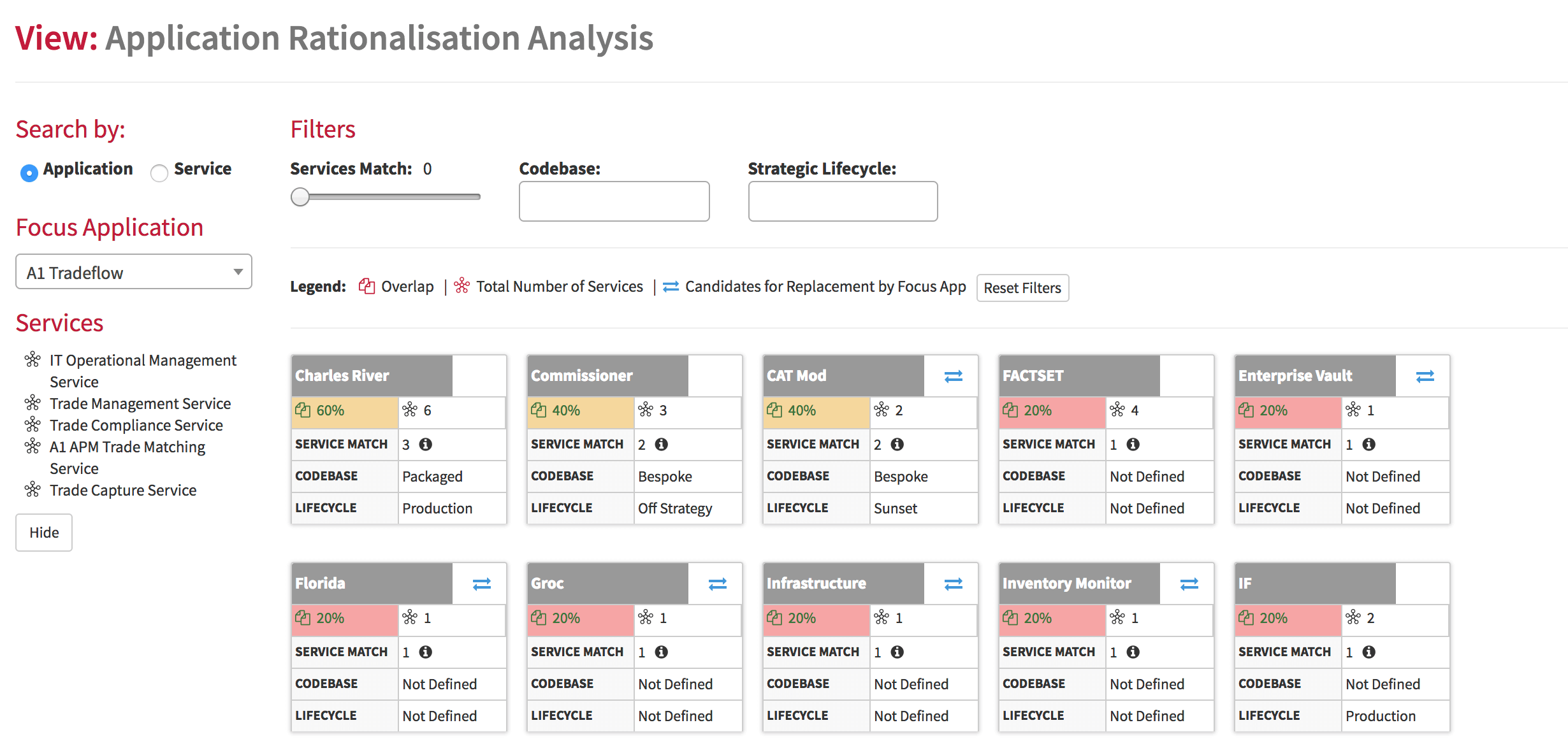
Task: Click the info icon next to Charles River service match
Action: tap(426, 444)
